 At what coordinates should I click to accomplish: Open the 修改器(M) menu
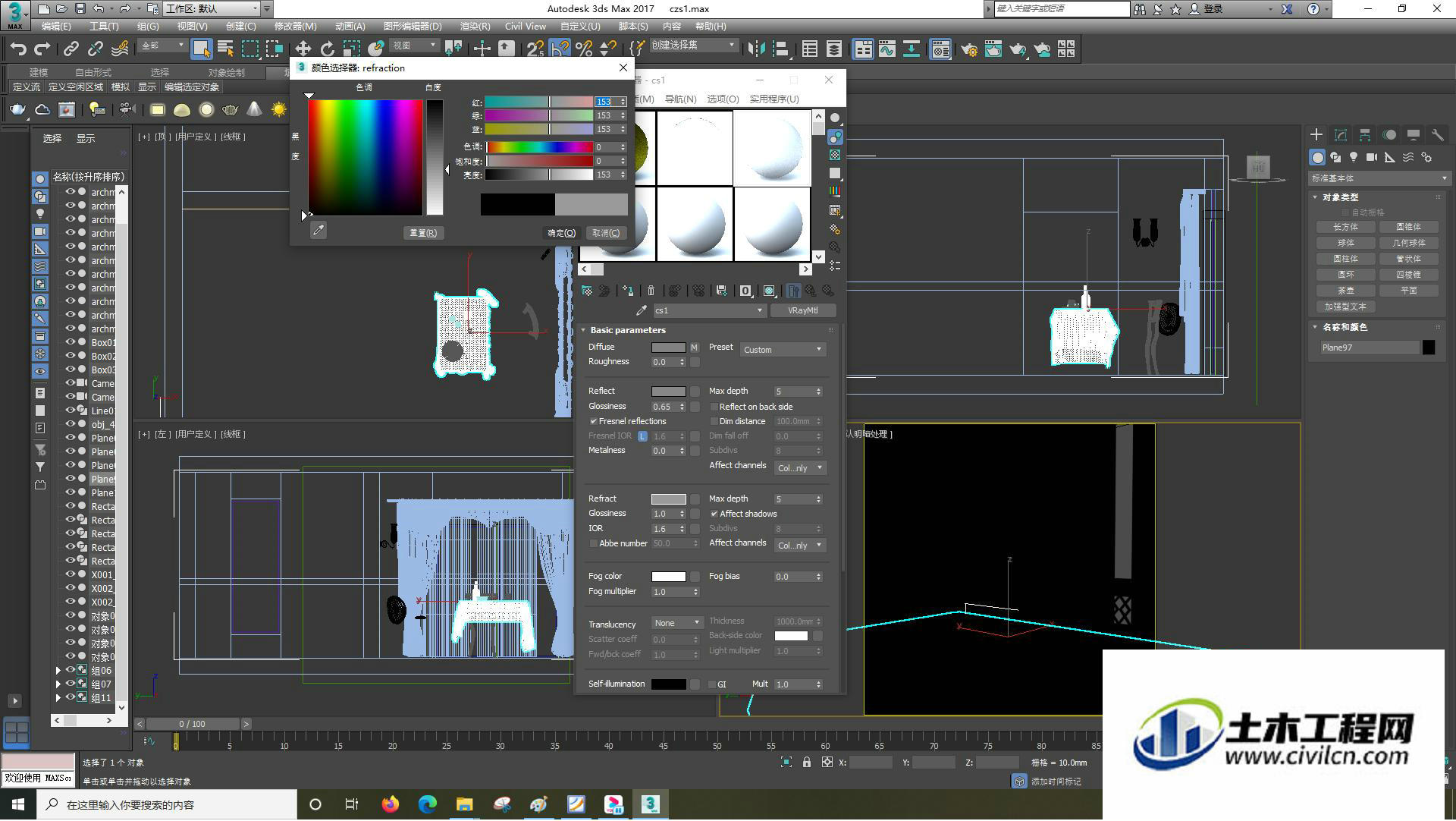(295, 26)
